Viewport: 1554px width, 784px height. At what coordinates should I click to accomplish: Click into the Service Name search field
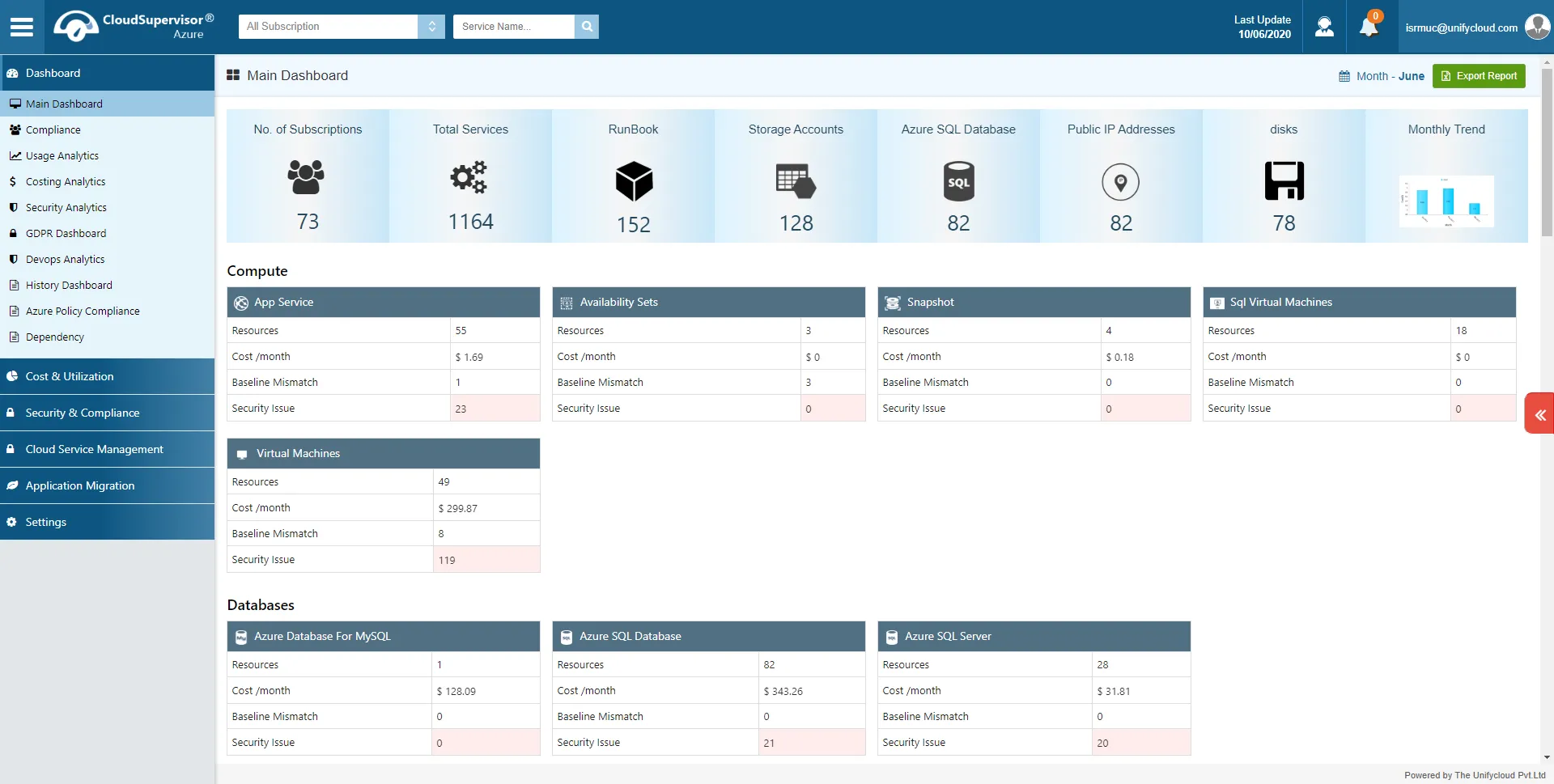point(513,27)
